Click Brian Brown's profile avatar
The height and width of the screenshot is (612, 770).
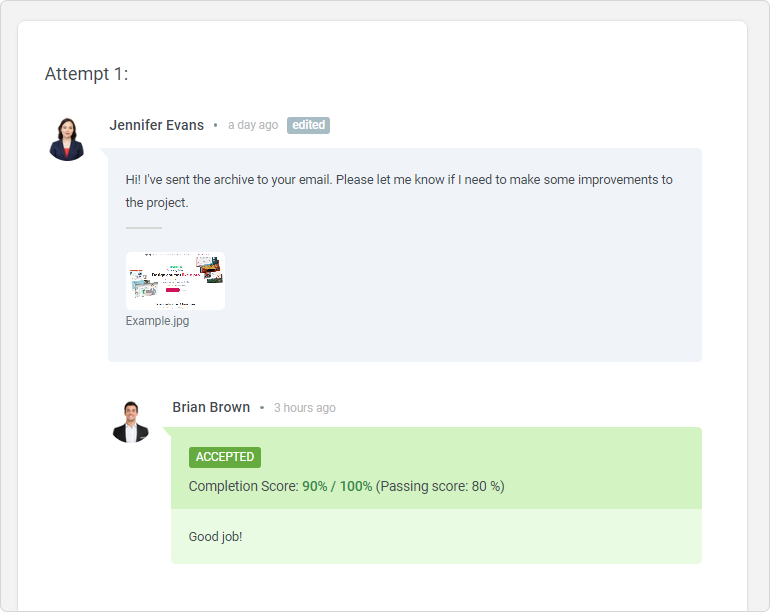pos(130,422)
